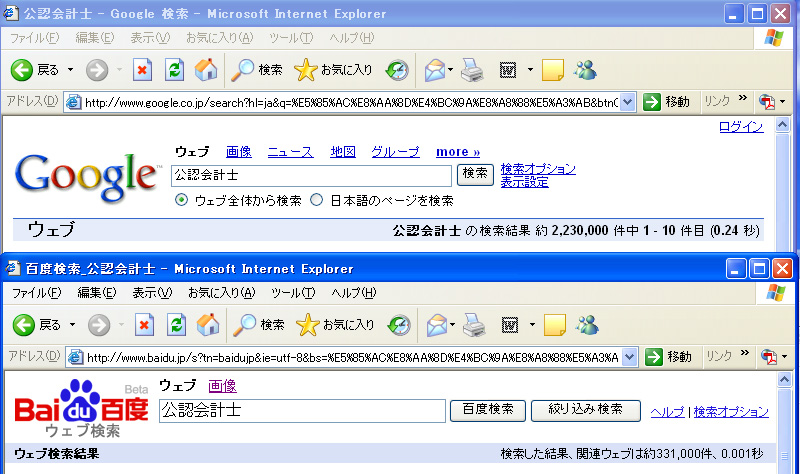Open お気に入り star in the Baidu window toolbar
The width and height of the screenshot is (800, 474).
coord(308,325)
